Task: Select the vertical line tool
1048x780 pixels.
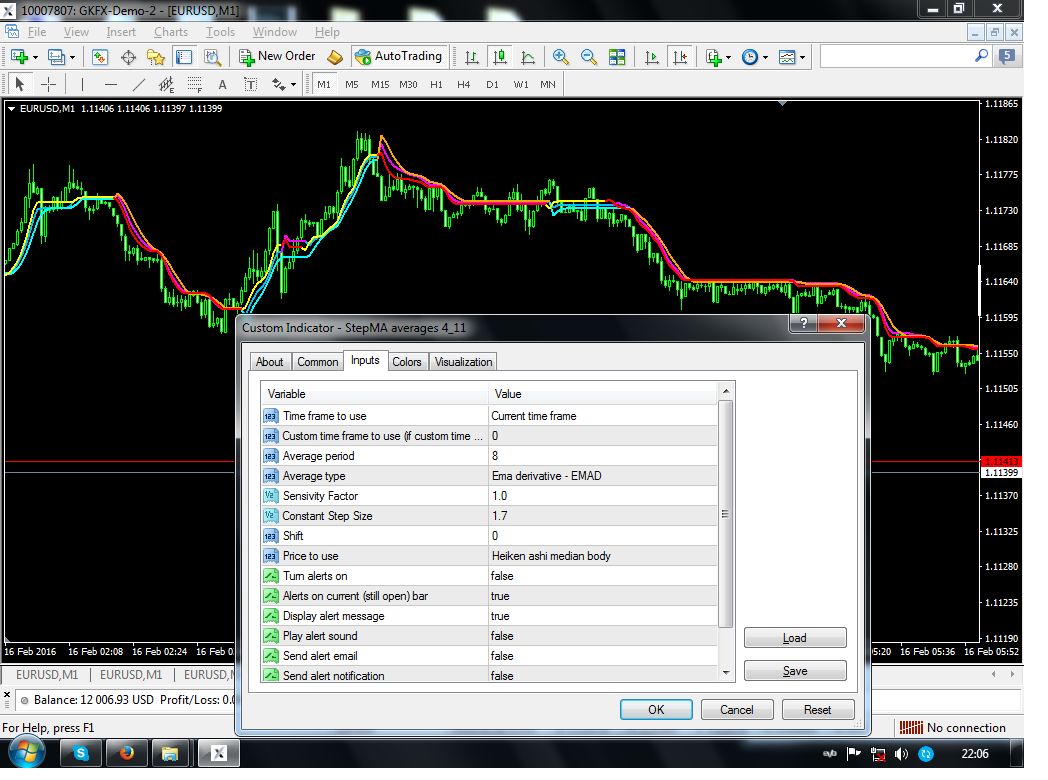Action: tap(82, 84)
